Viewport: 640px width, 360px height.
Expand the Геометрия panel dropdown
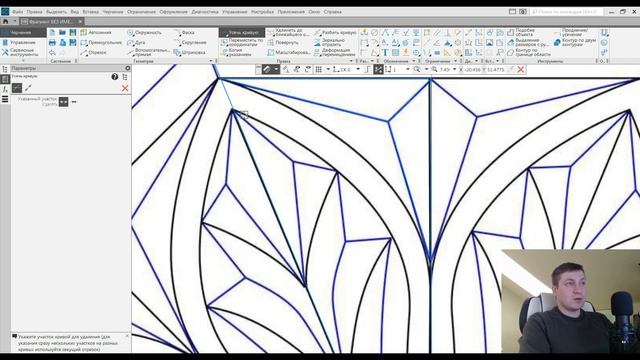[x=211, y=61]
